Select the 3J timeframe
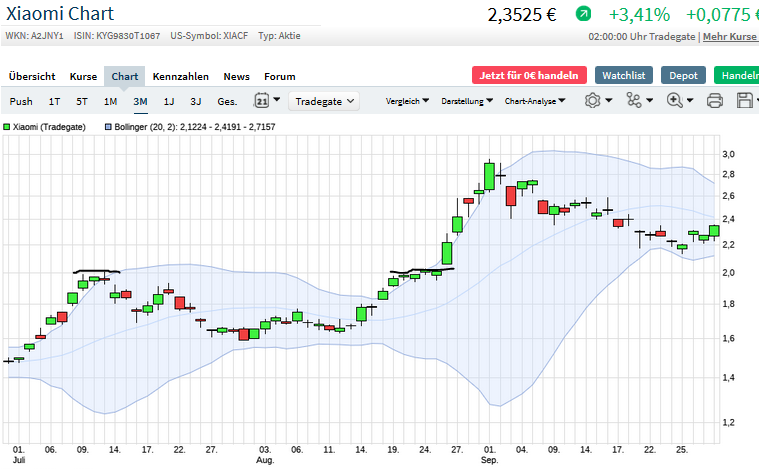Screen dimensions: 759x469 click(x=196, y=102)
